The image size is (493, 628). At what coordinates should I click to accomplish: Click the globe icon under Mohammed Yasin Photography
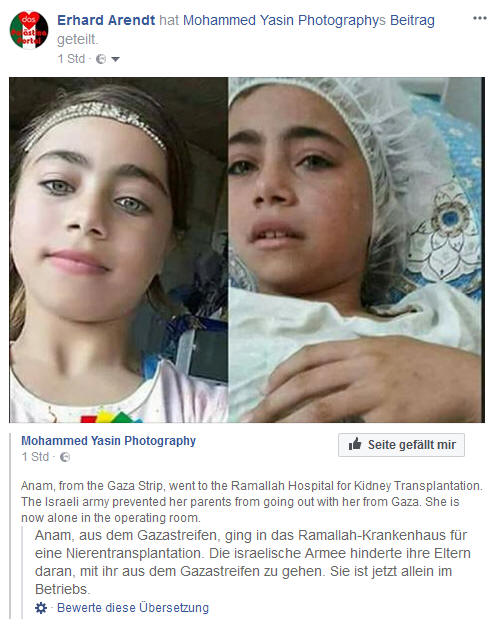(64, 457)
